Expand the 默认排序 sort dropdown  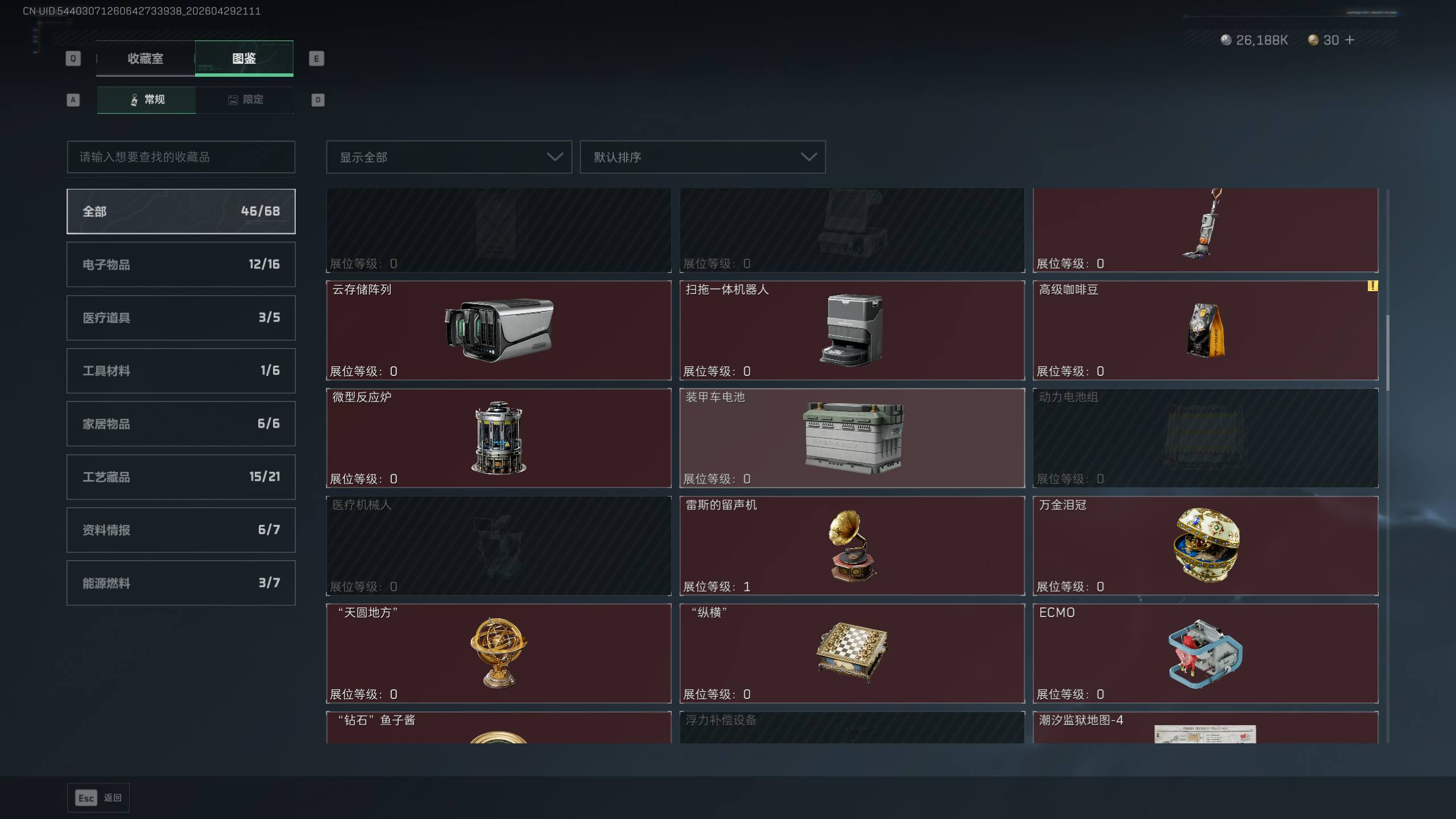pos(702,157)
